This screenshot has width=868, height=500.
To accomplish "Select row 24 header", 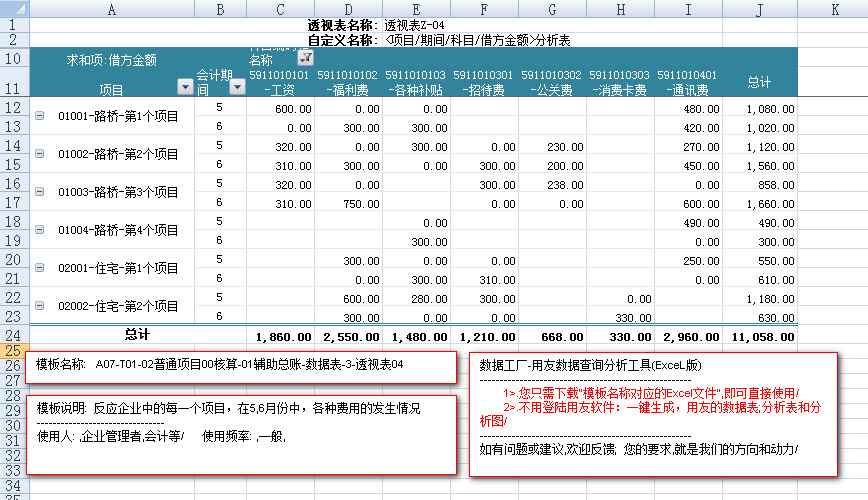I will pyautogui.click(x=14, y=335).
